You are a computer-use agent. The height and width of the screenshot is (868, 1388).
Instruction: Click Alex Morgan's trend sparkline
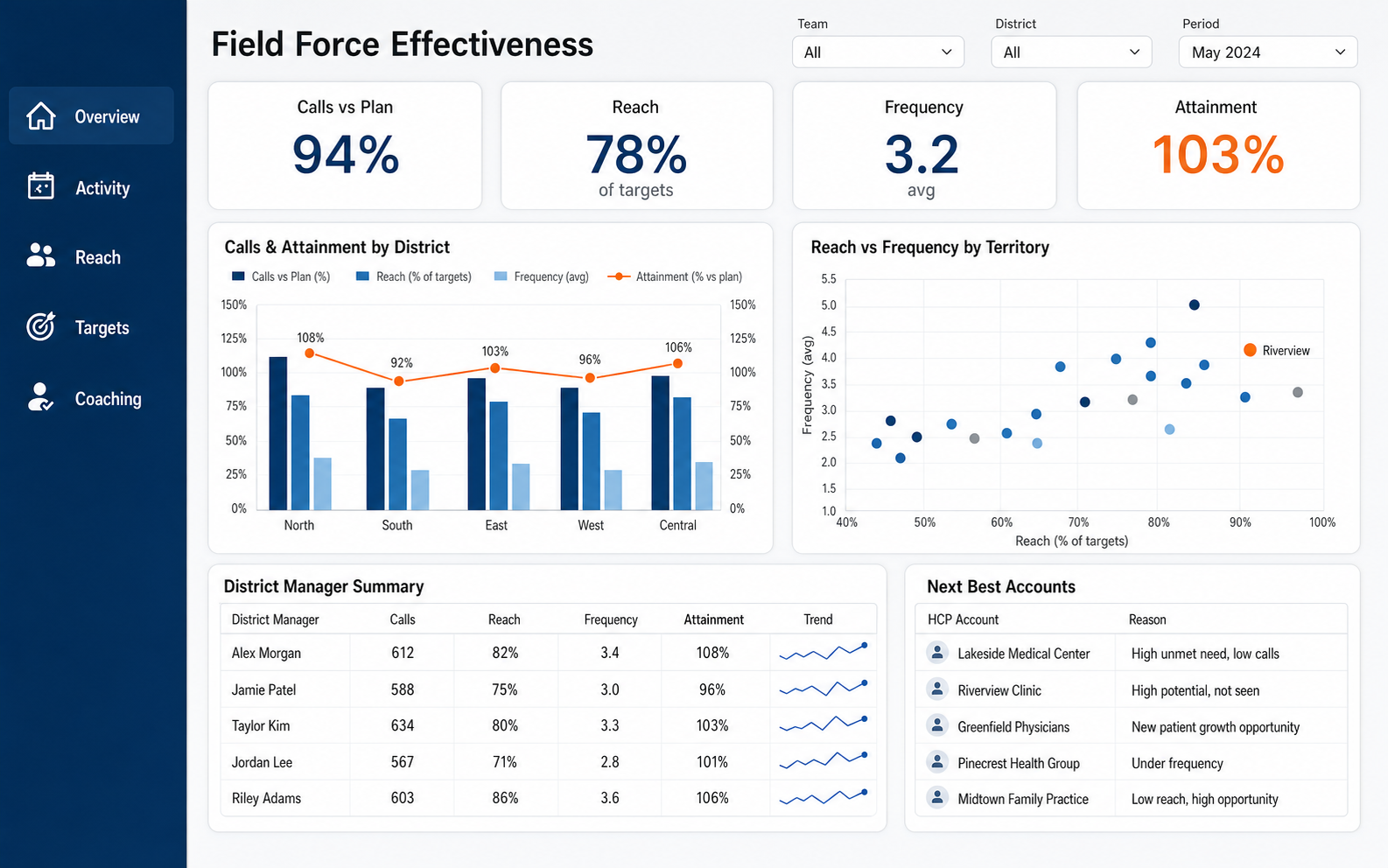point(824,652)
